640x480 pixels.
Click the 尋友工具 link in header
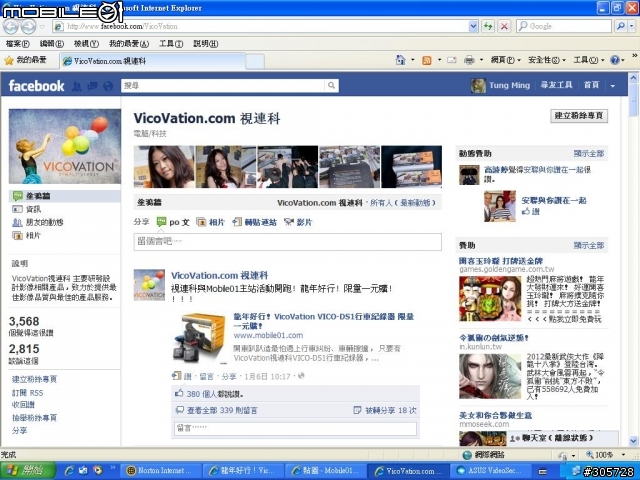pyautogui.click(x=556, y=85)
